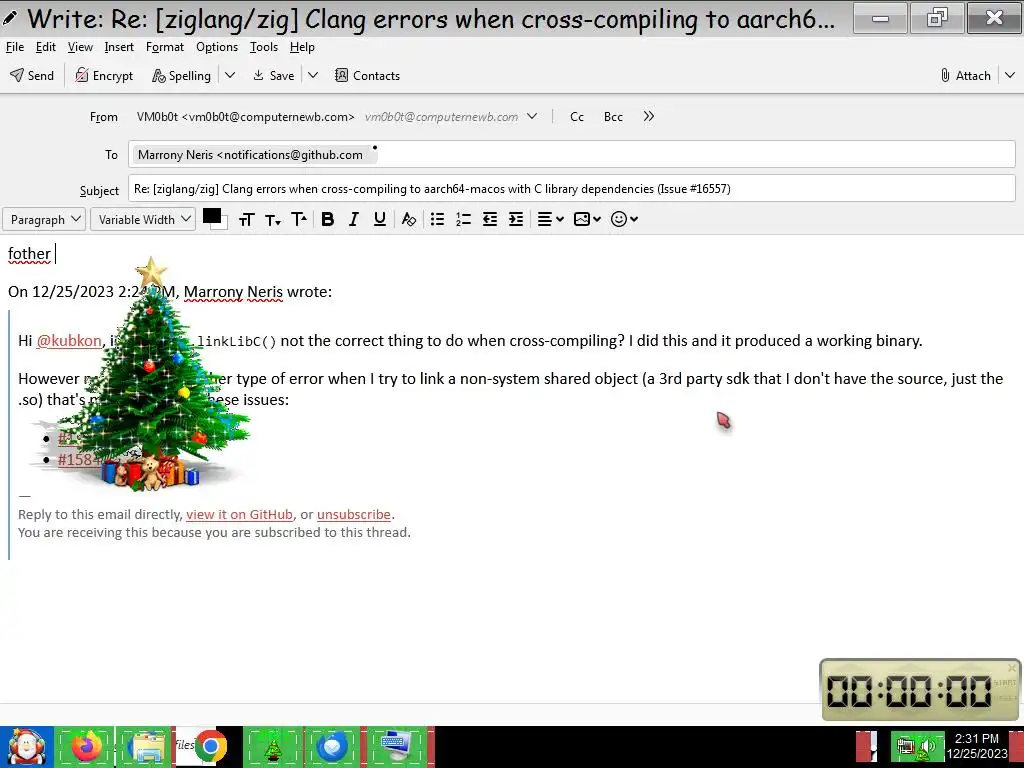Screen dimensions: 1024x768
Task: Open the Santa start button
Action: pos(27,747)
